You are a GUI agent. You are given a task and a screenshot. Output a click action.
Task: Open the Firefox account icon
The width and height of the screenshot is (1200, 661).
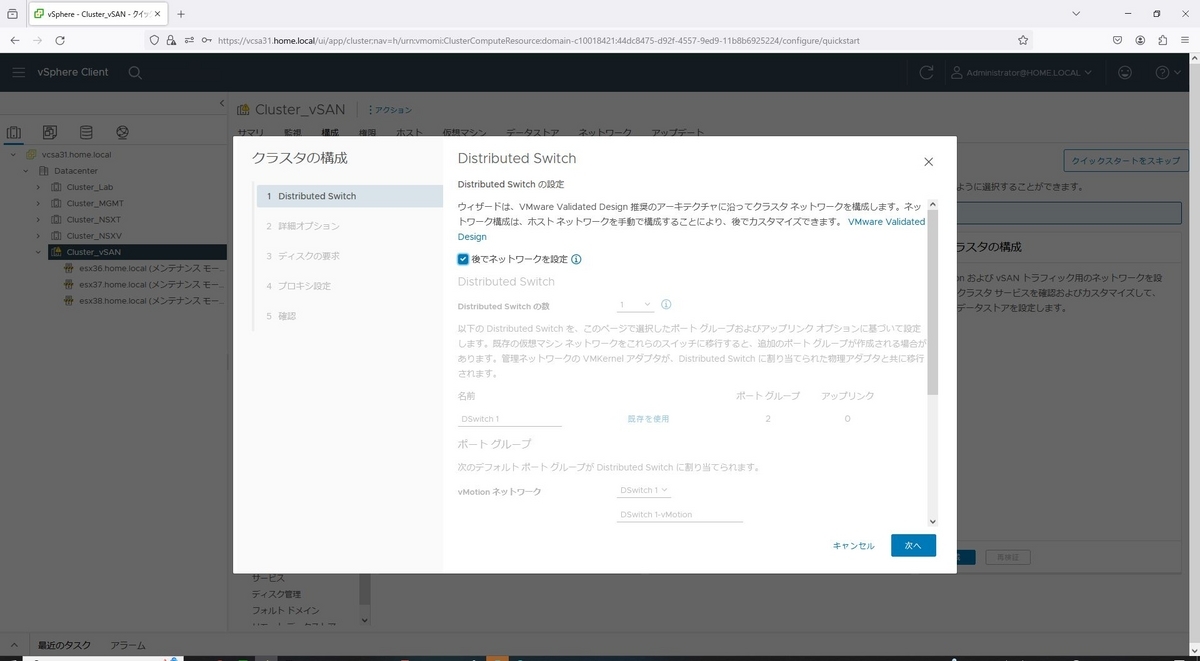pyautogui.click(x=1140, y=40)
